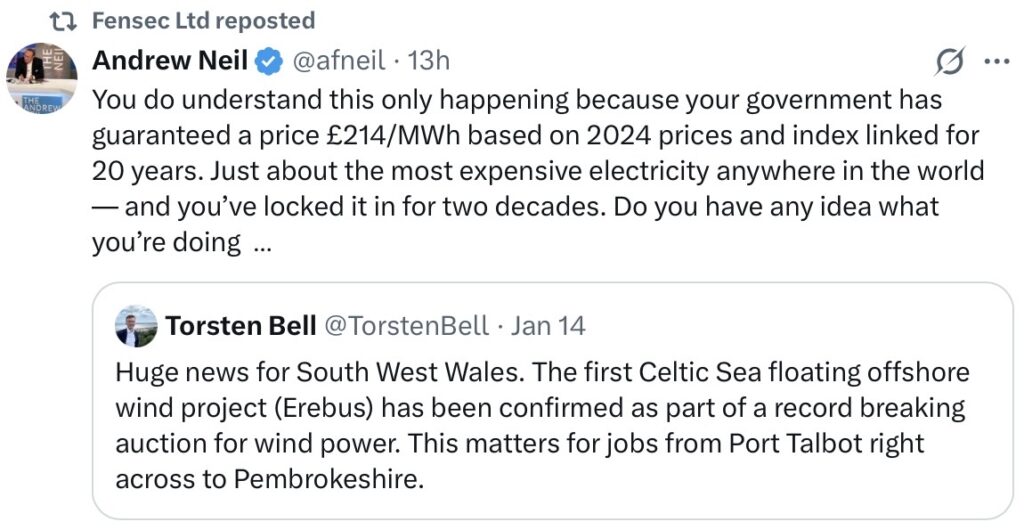Click Torsten Bell's small avatar
The height and width of the screenshot is (530, 1024).
coord(136,326)
